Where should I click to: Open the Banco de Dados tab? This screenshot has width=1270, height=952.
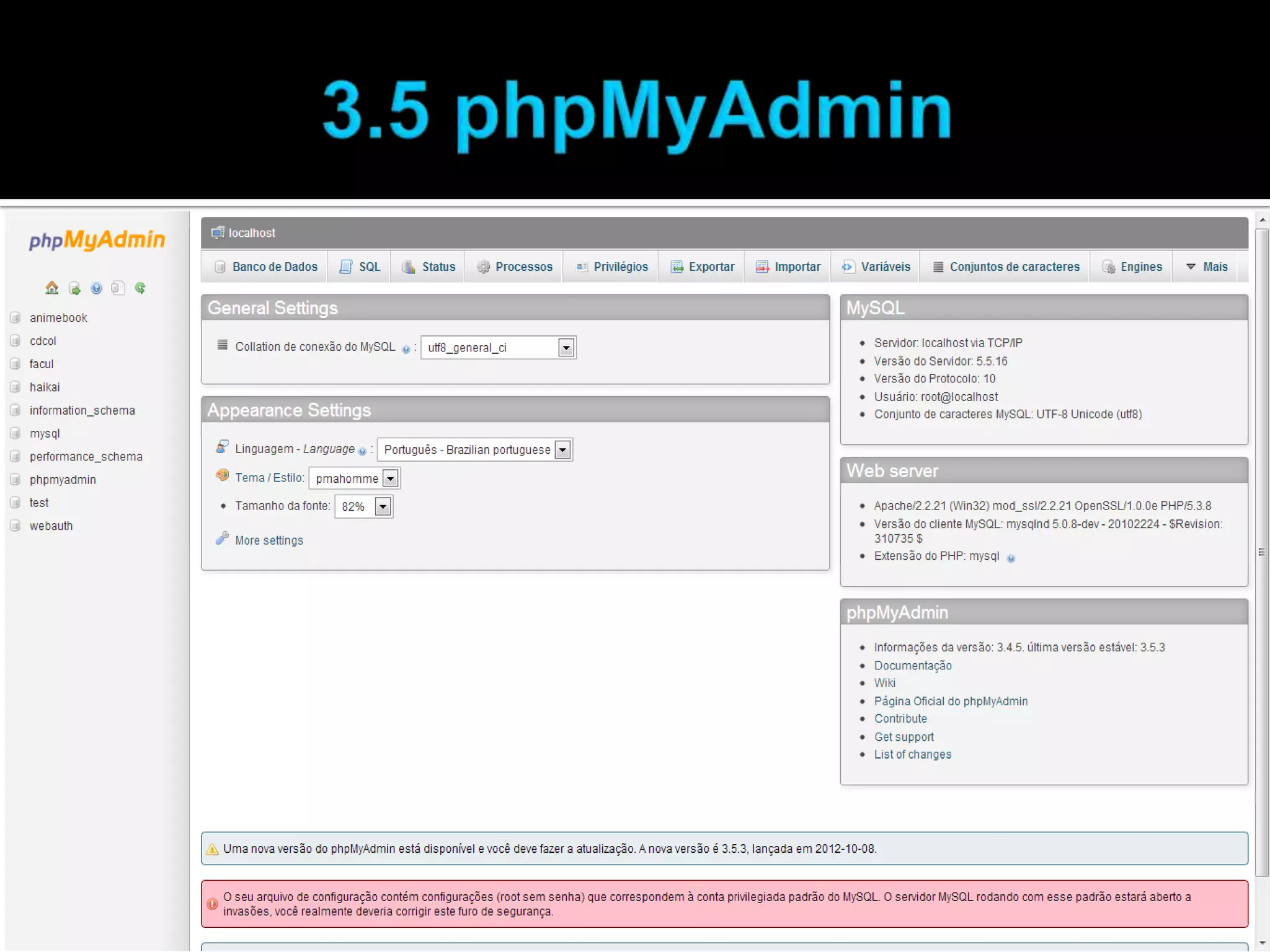(265, 267)
